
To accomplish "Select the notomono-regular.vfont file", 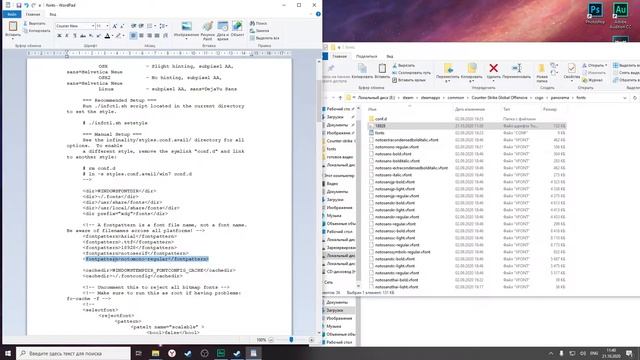I will pyautogui.click(x=397, y=147).
